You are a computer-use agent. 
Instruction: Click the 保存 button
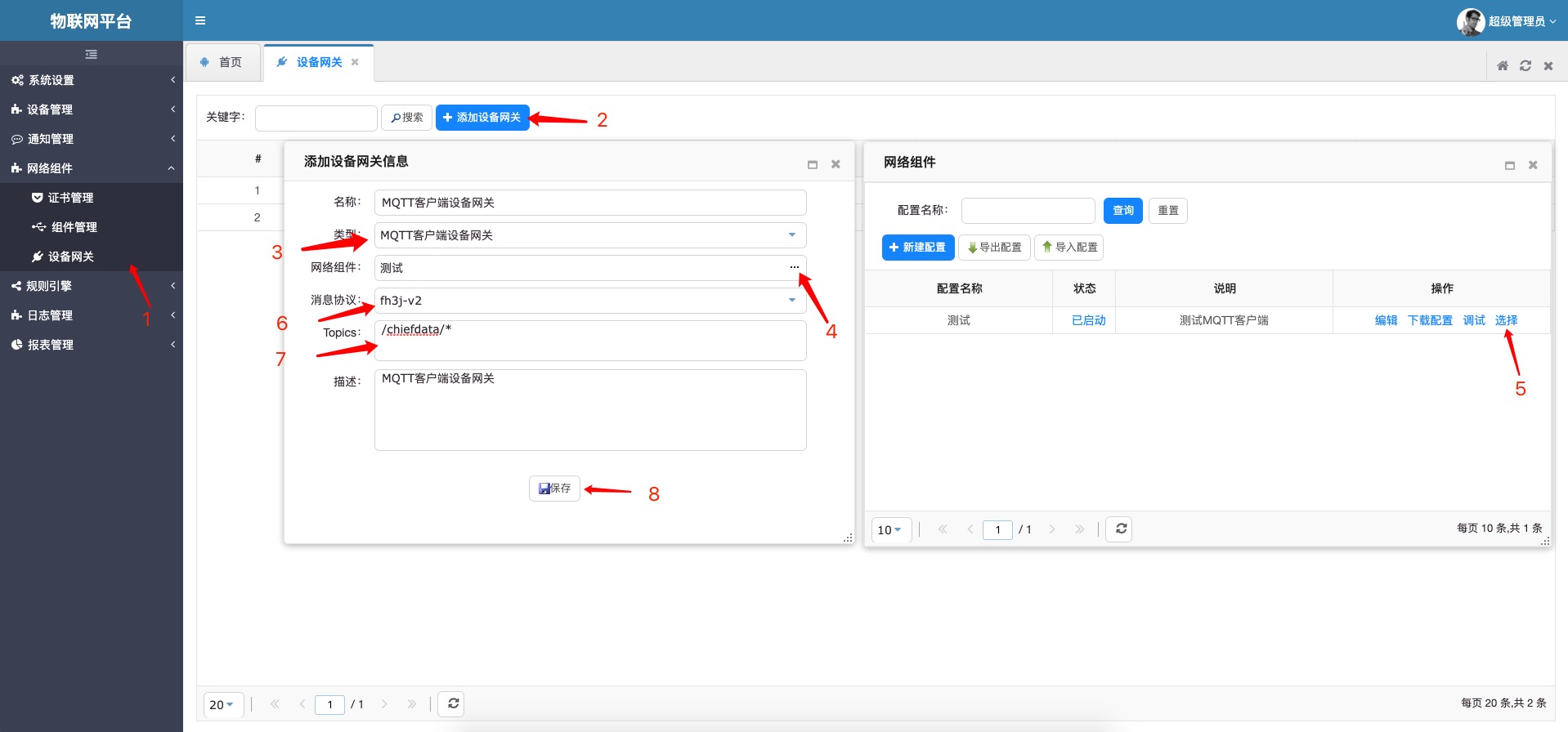coord(554,489)
